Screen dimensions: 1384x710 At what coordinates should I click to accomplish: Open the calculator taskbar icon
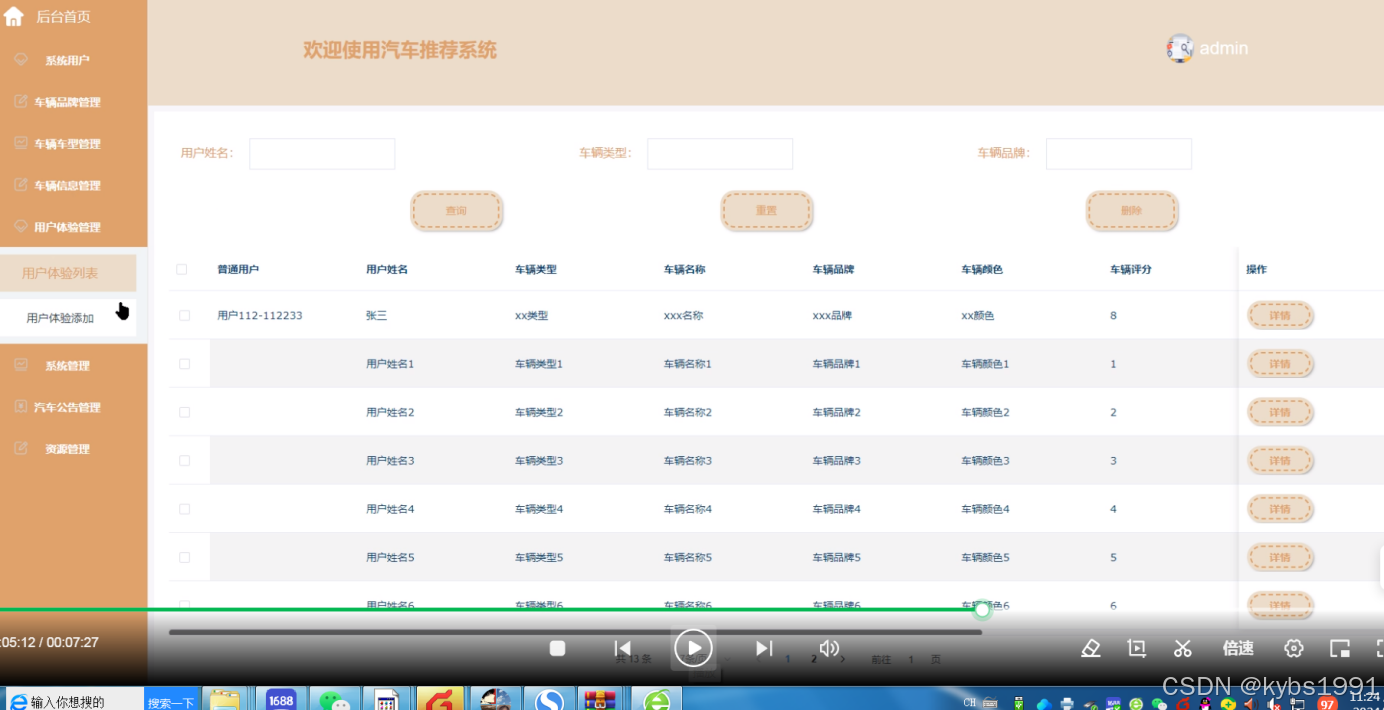pyautogui.click(x=386, y=699)
